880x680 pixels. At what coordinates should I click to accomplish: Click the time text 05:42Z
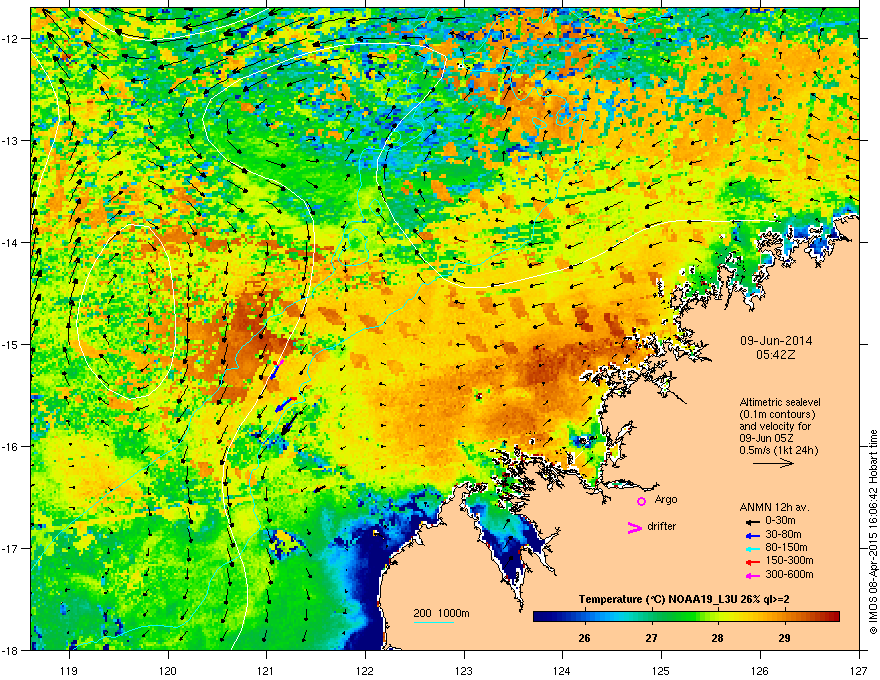pos(776,355)
